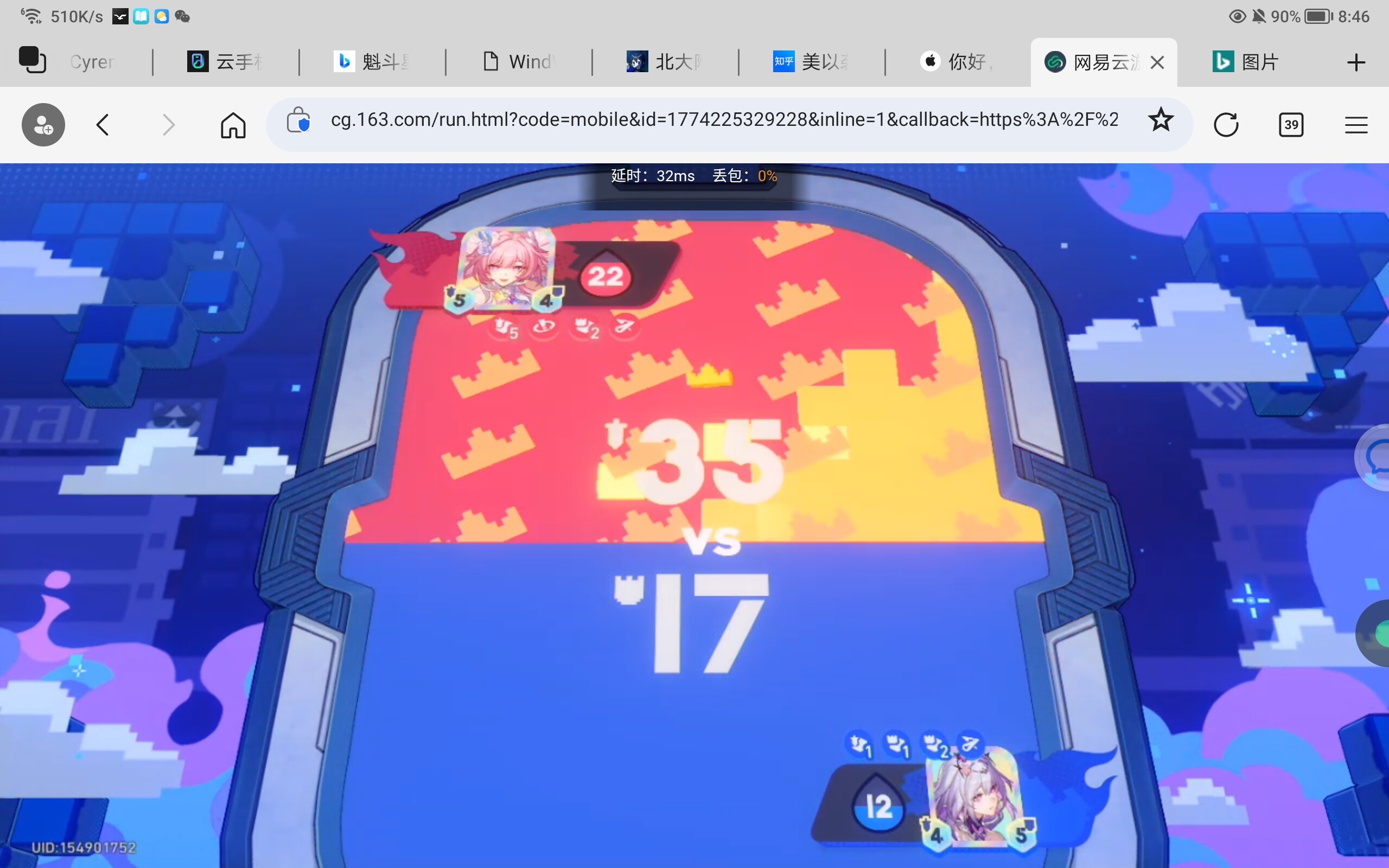The width and height of the screenshot is (1389, 868).
Task: Close the 网易云 tab
Action: coord(1157,62)
